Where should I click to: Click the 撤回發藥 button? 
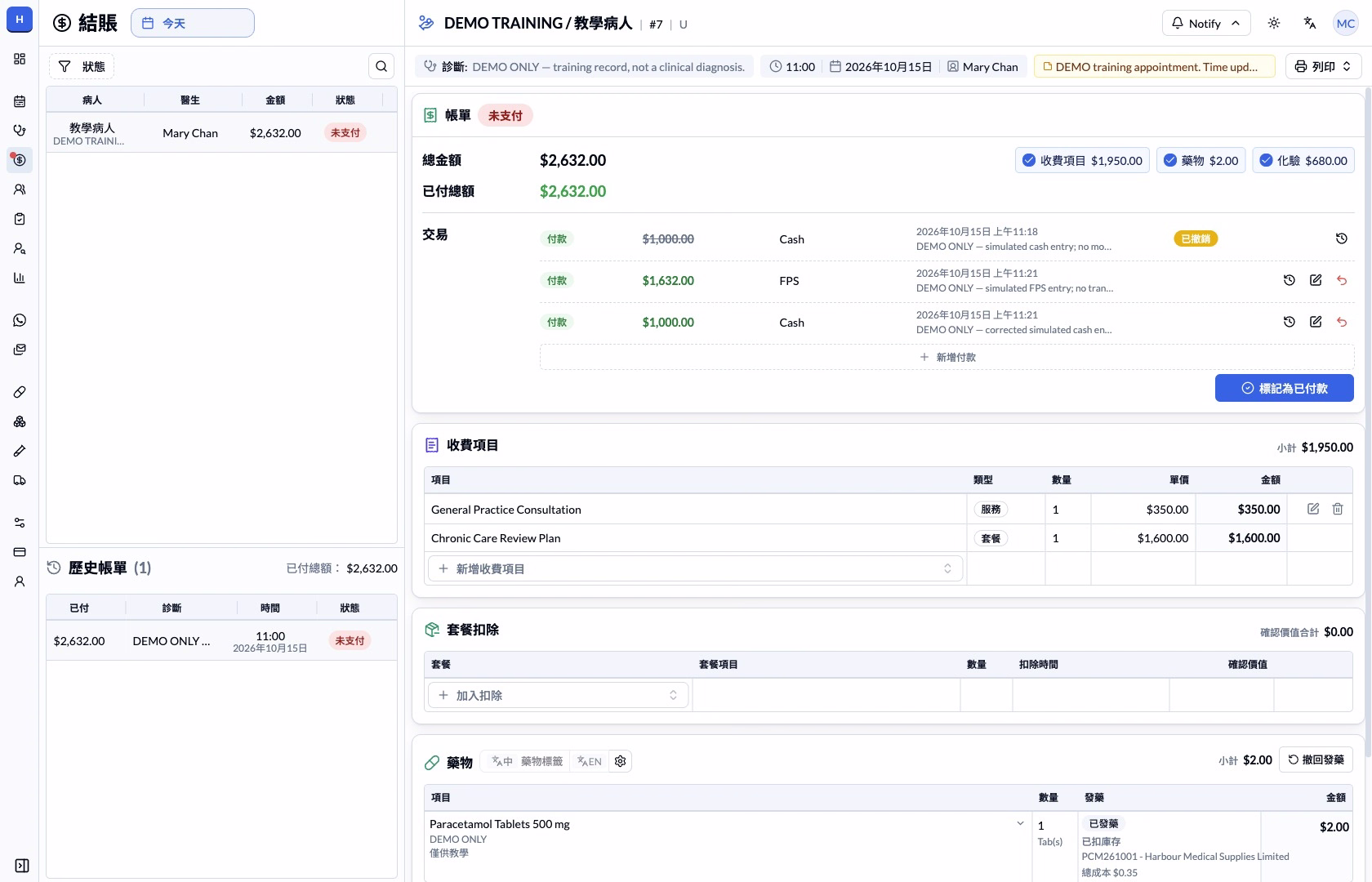pyautogui.click(x=1316, y=759)
